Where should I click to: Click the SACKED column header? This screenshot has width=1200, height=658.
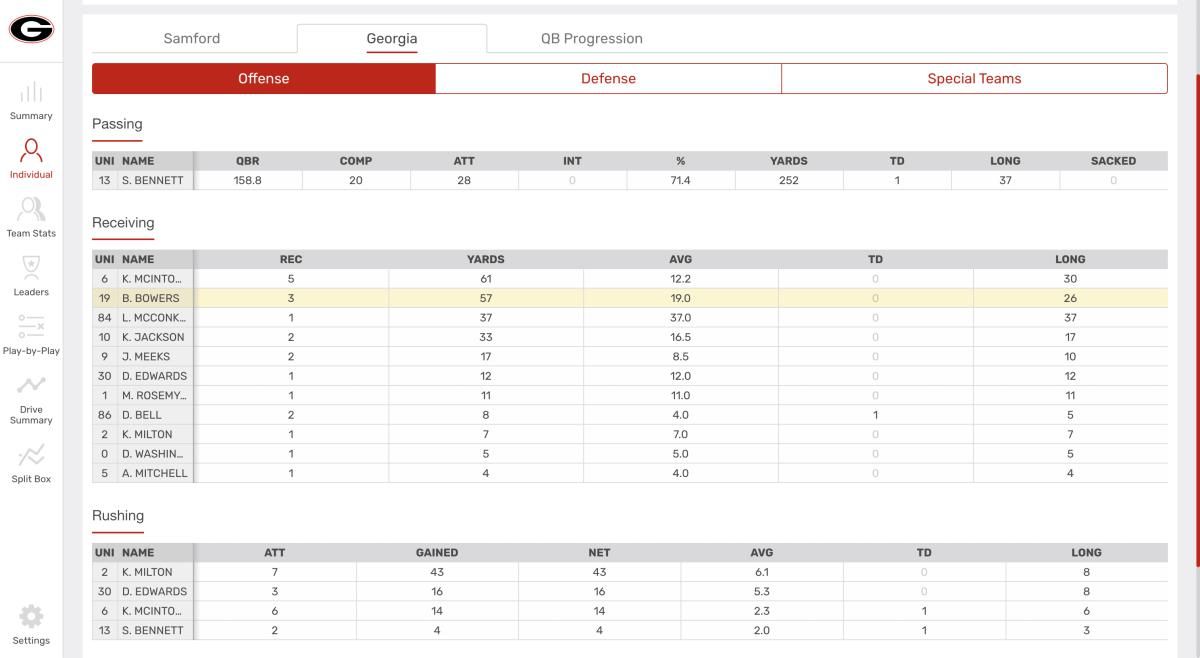(1114, 161)
